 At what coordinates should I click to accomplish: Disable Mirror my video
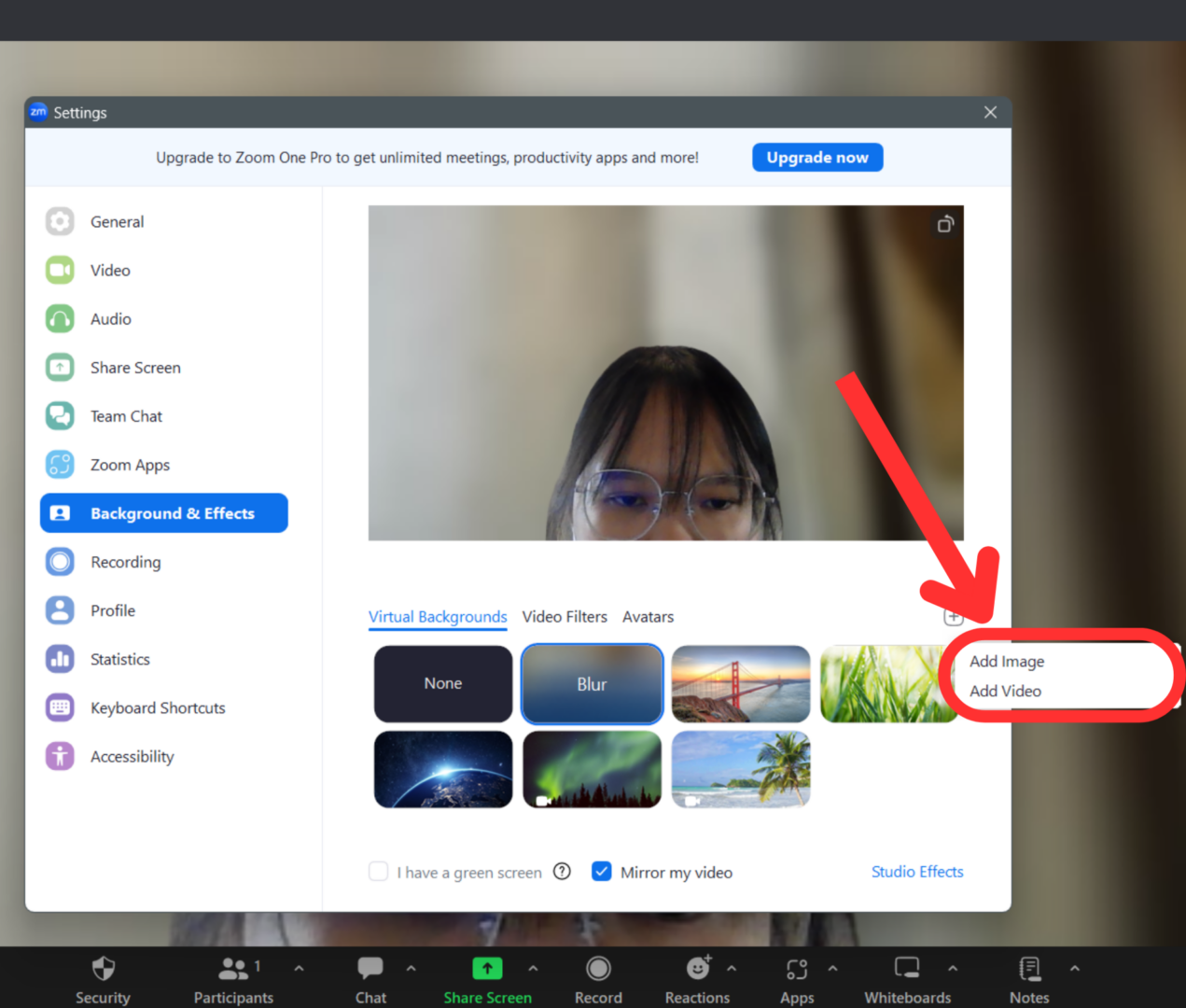[602, 871]
